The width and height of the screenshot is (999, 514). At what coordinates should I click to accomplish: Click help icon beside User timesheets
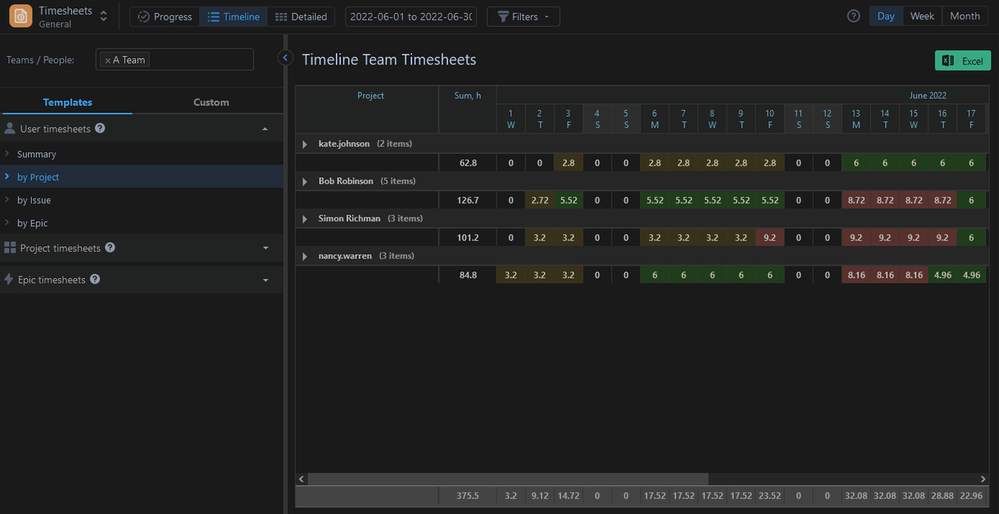100,128
